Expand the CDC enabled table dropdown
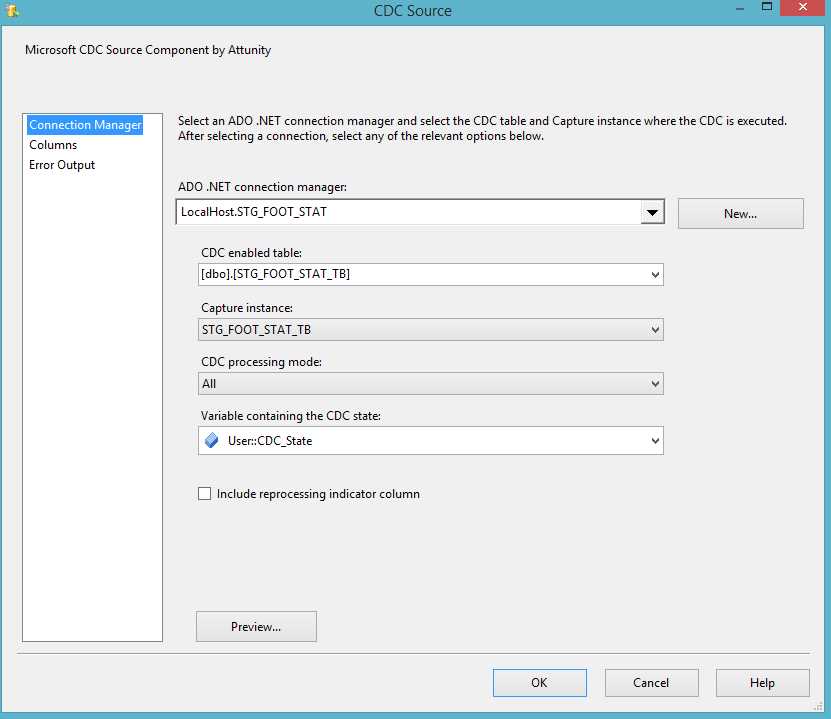Screen dimensions: 831x719 (655, 274)
